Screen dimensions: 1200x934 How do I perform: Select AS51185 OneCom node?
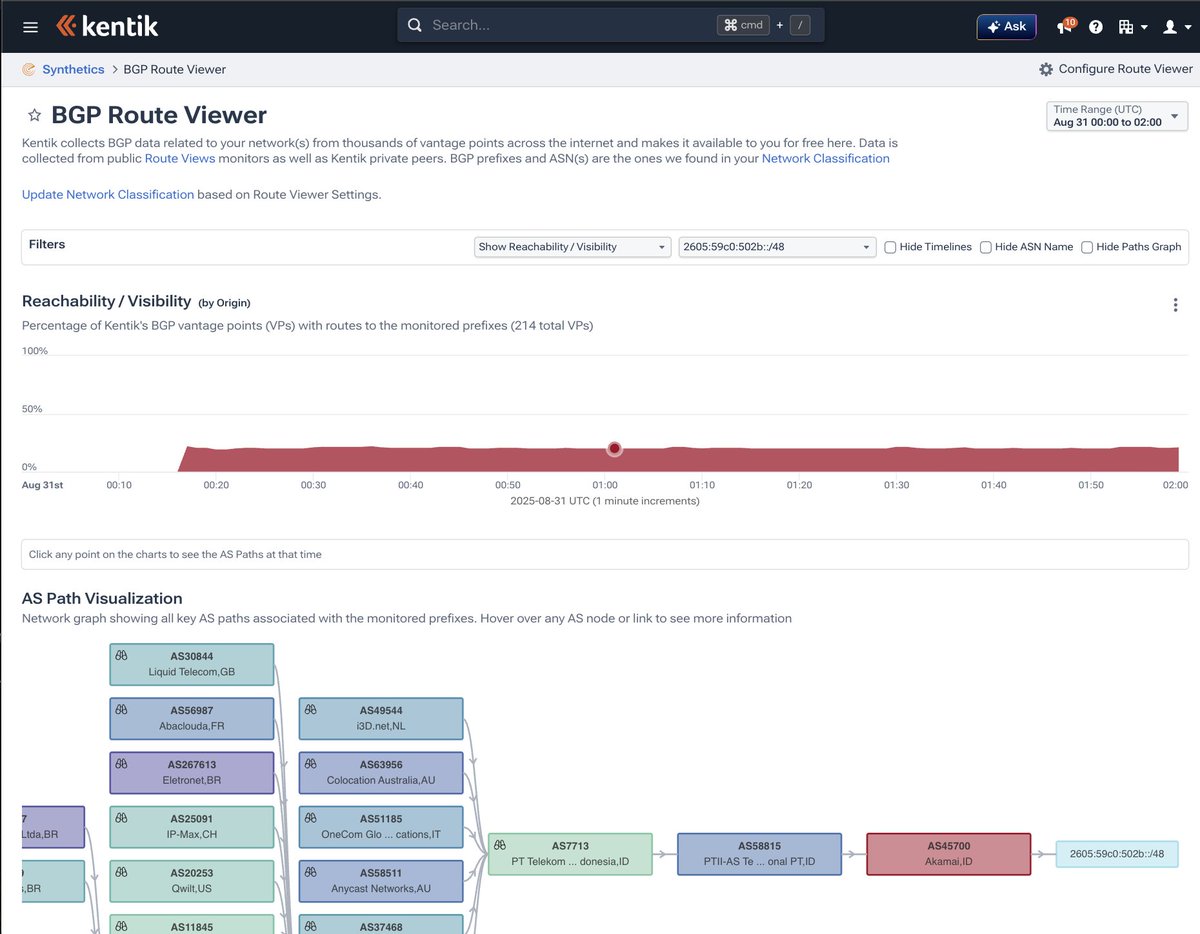click(x=381, y=826)
